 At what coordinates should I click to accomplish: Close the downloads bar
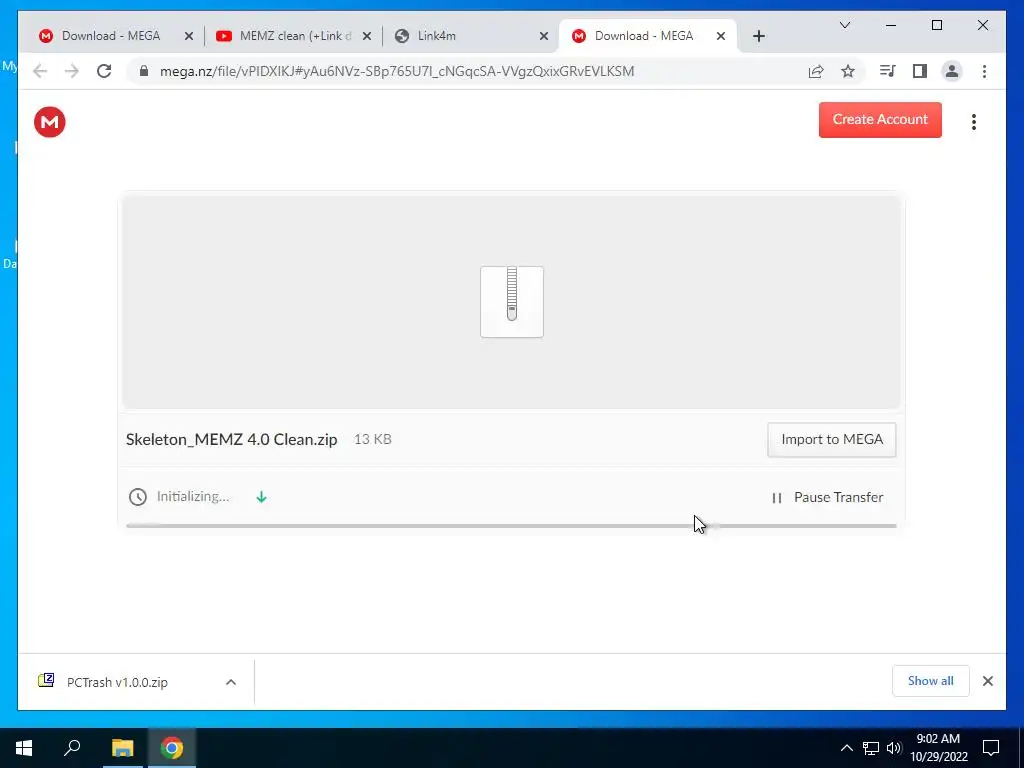(987, 681)
